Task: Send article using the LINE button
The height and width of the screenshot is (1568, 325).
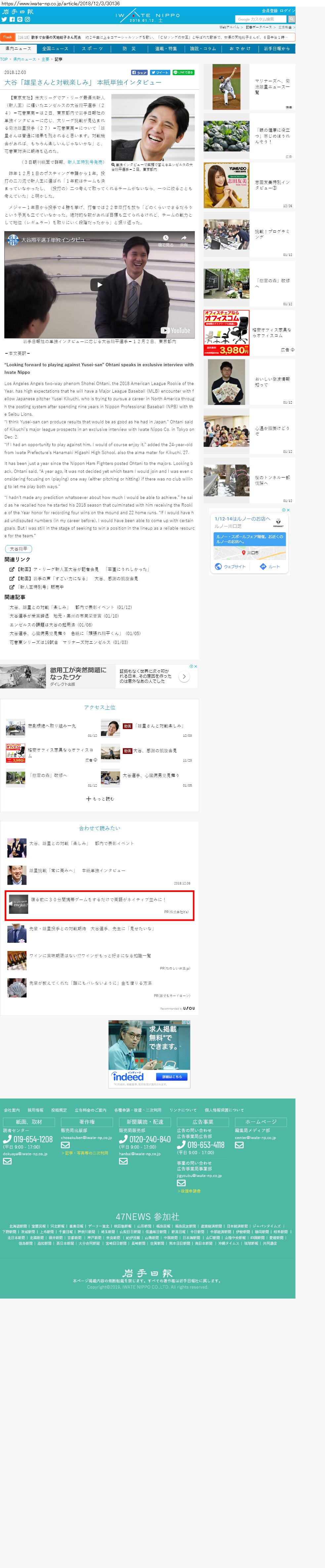Action: click(183, 72)
